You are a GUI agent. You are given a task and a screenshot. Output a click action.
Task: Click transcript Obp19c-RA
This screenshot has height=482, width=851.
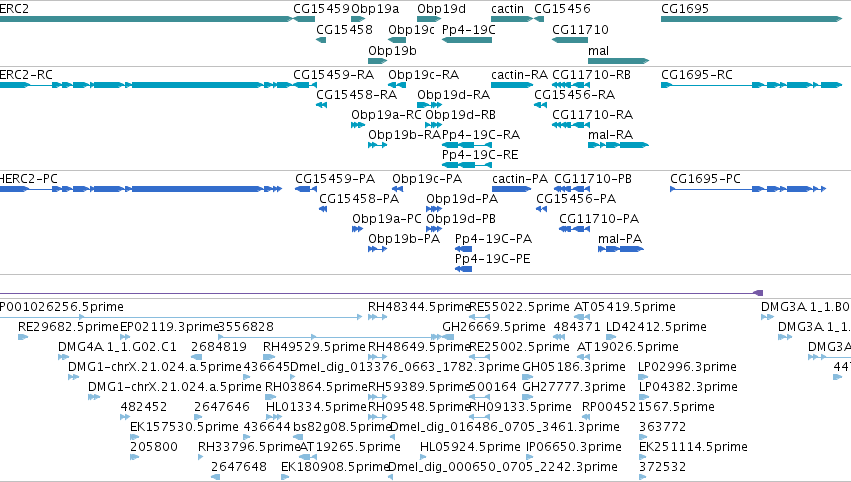(x=423, y=74)
